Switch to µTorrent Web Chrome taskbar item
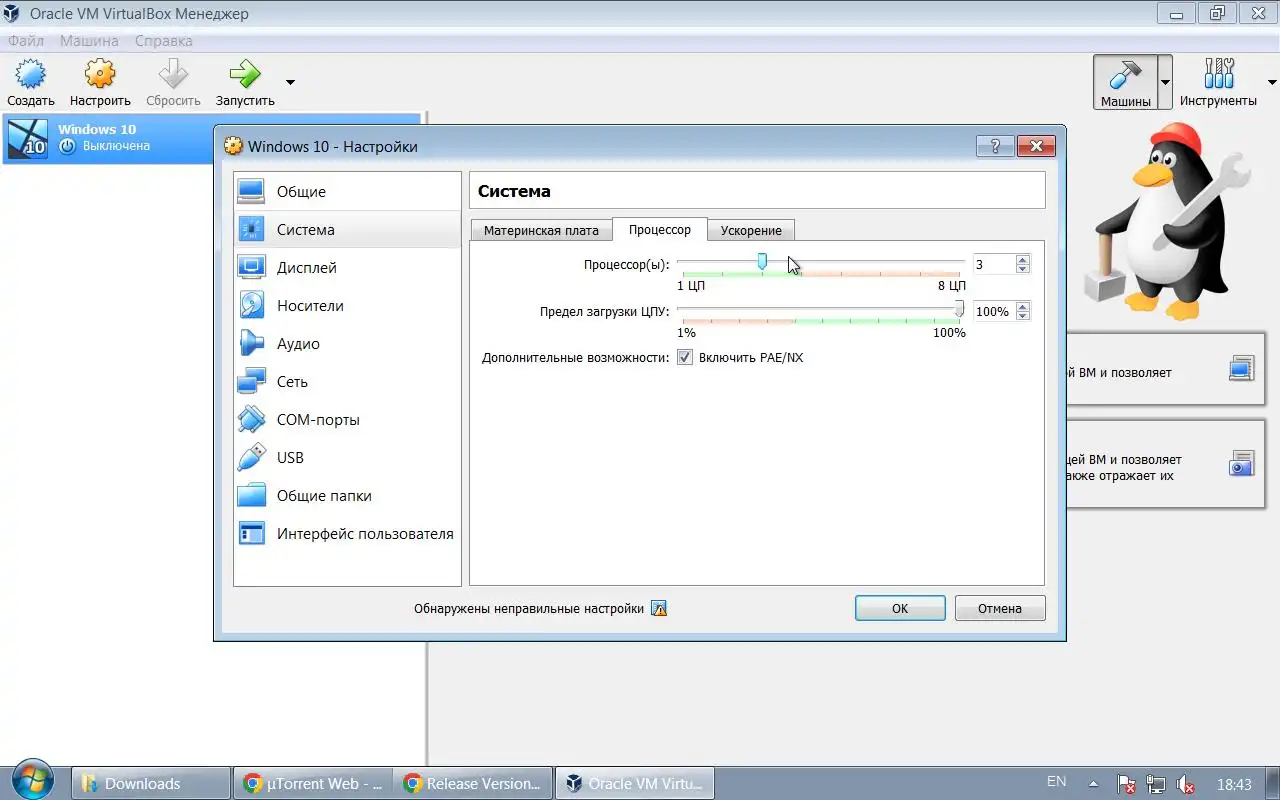The height and width of the screenshot is (800, 1280). point(312,783)
